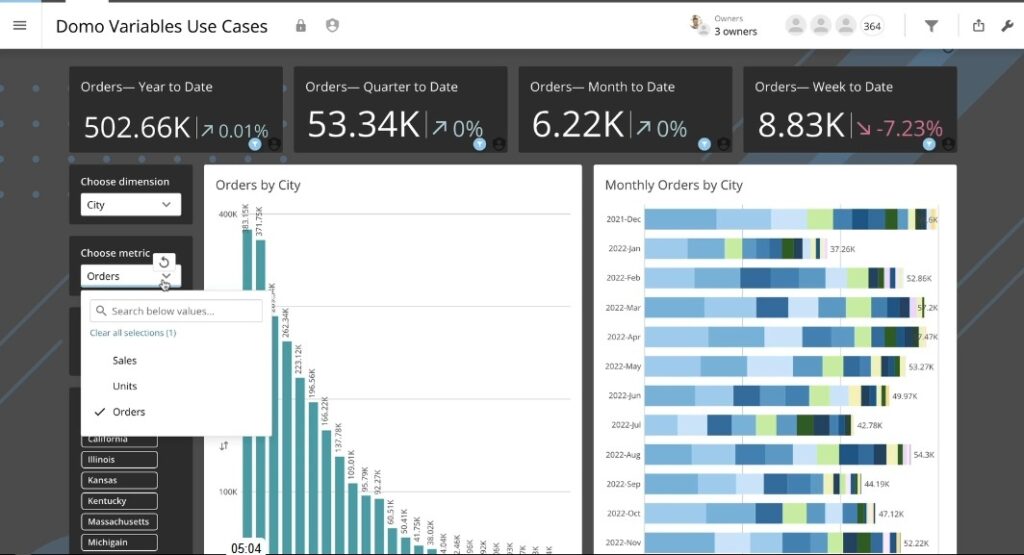Viewport: 1024px width, 555px height.
Task: Open the hamburger navigation menu
Action: 20,26
